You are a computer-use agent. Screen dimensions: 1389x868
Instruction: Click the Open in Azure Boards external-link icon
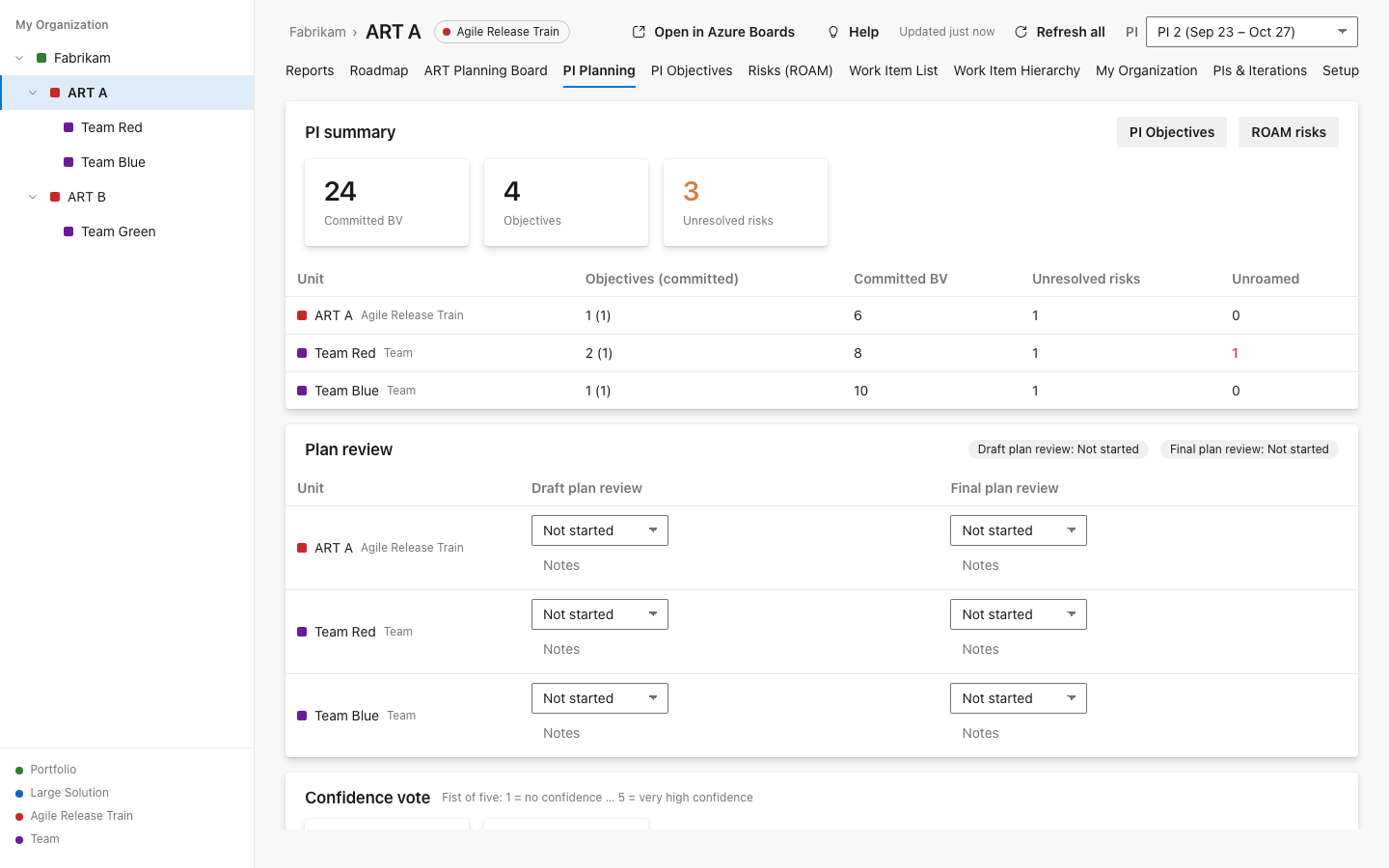pos(639,32)
